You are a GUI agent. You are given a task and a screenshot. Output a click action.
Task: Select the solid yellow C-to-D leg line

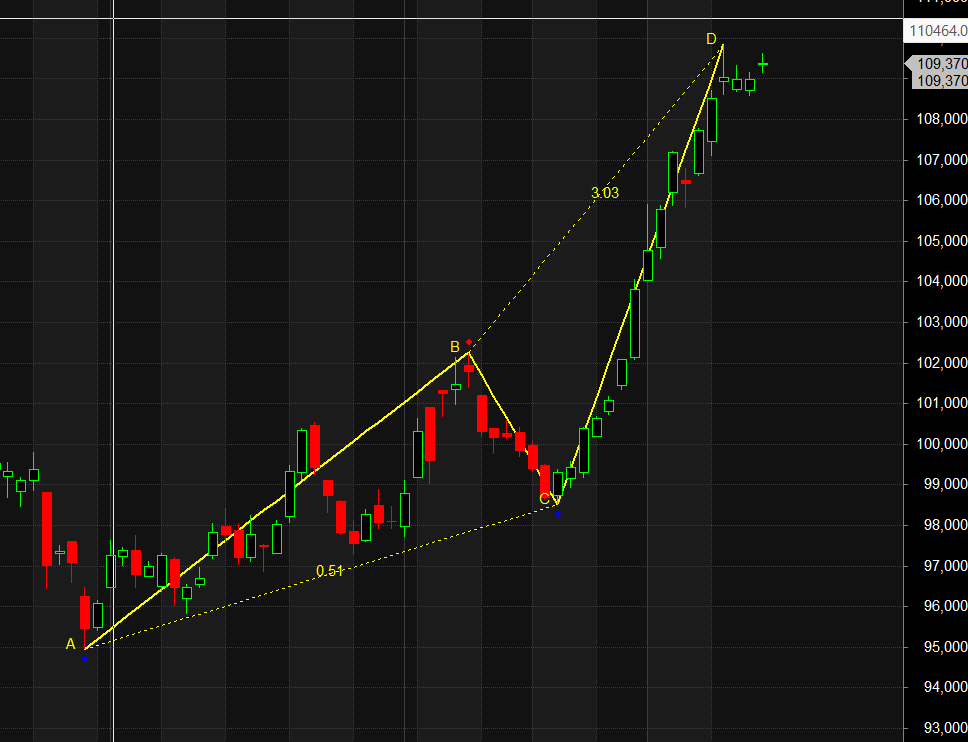(640, 275)
